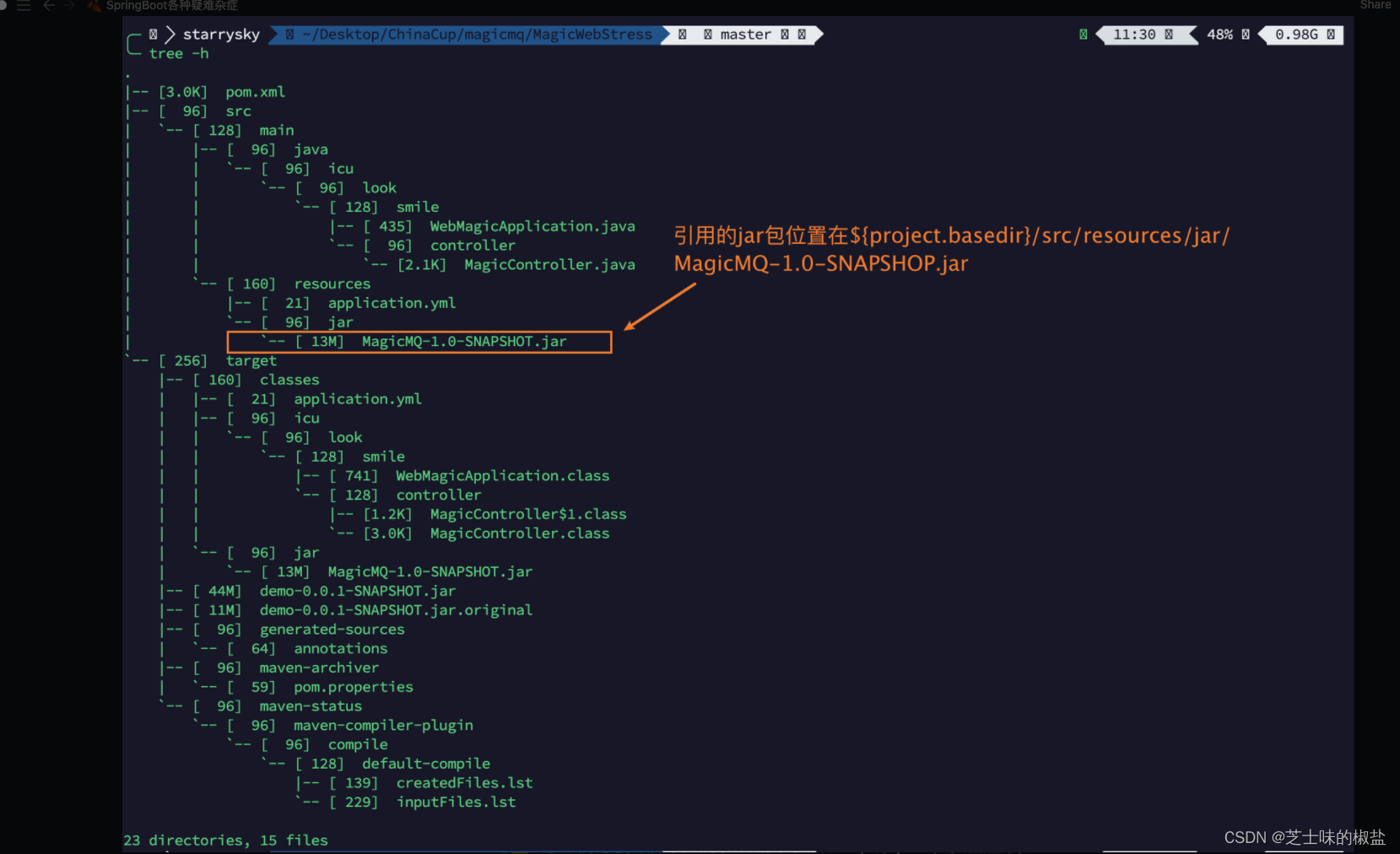This screenshot has width=1400, height=854.
Task: Select WebMagicApplication.class file name
Action: tap(503, 476)
